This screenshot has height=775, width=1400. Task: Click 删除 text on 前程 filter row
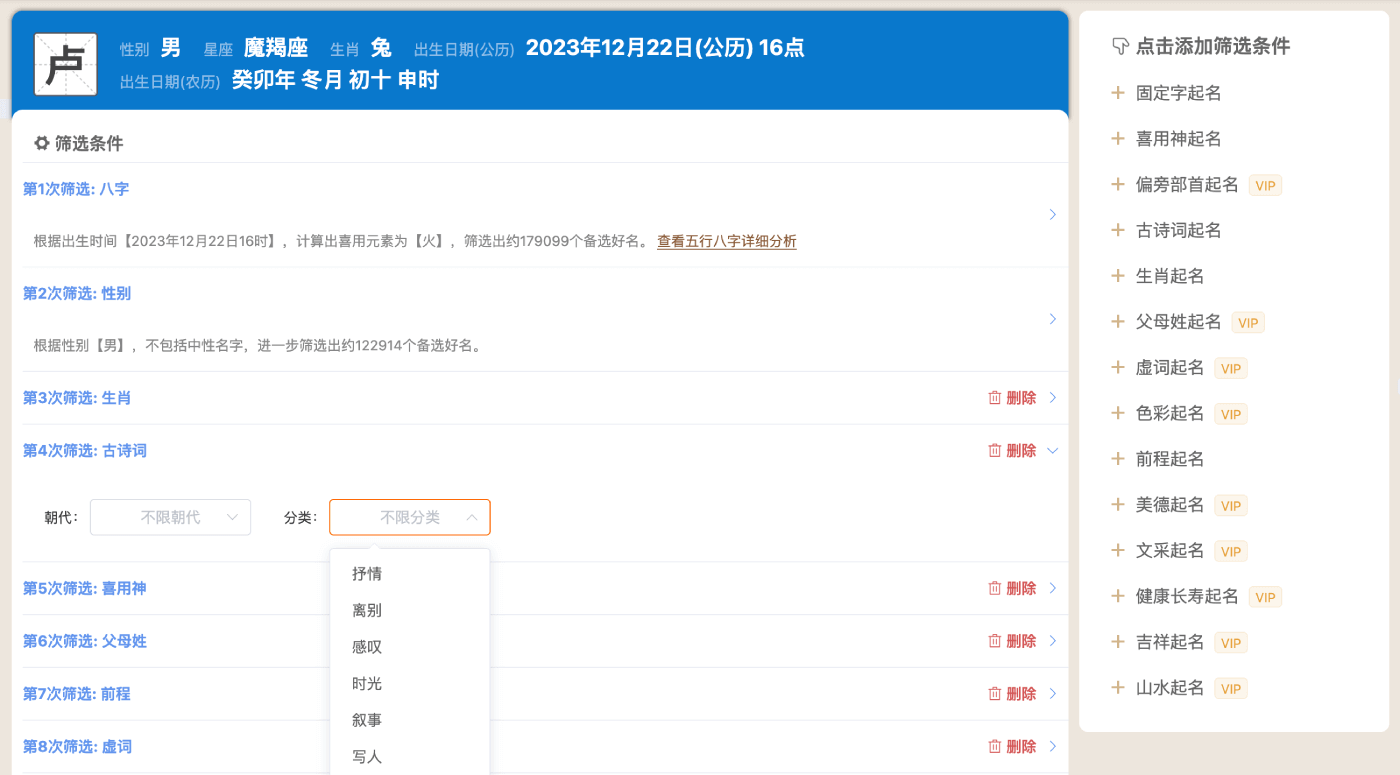tap(1021, 694)
